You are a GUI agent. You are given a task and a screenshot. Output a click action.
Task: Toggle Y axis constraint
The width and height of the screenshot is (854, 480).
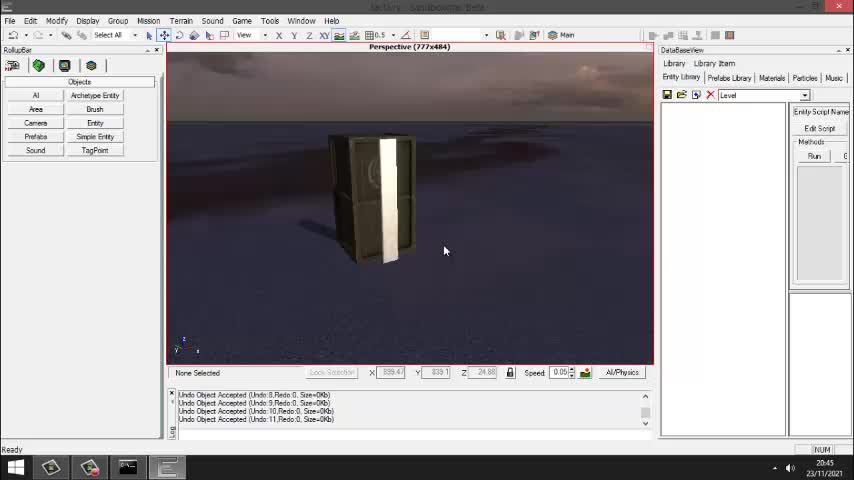coord(294,35)
